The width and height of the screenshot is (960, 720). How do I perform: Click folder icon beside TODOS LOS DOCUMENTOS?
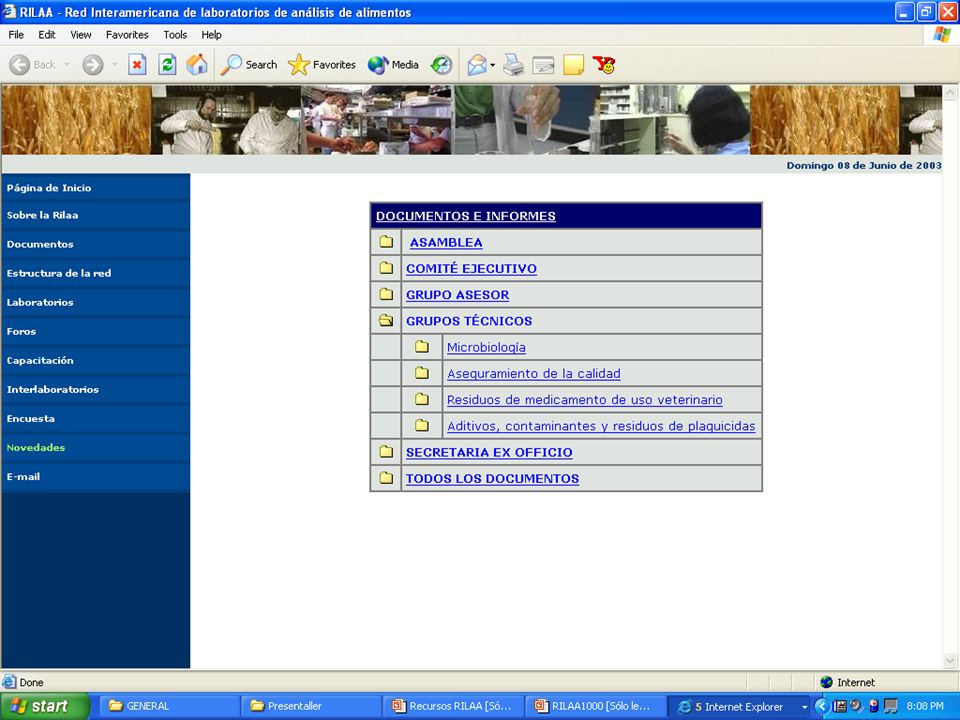coord(386,478)
